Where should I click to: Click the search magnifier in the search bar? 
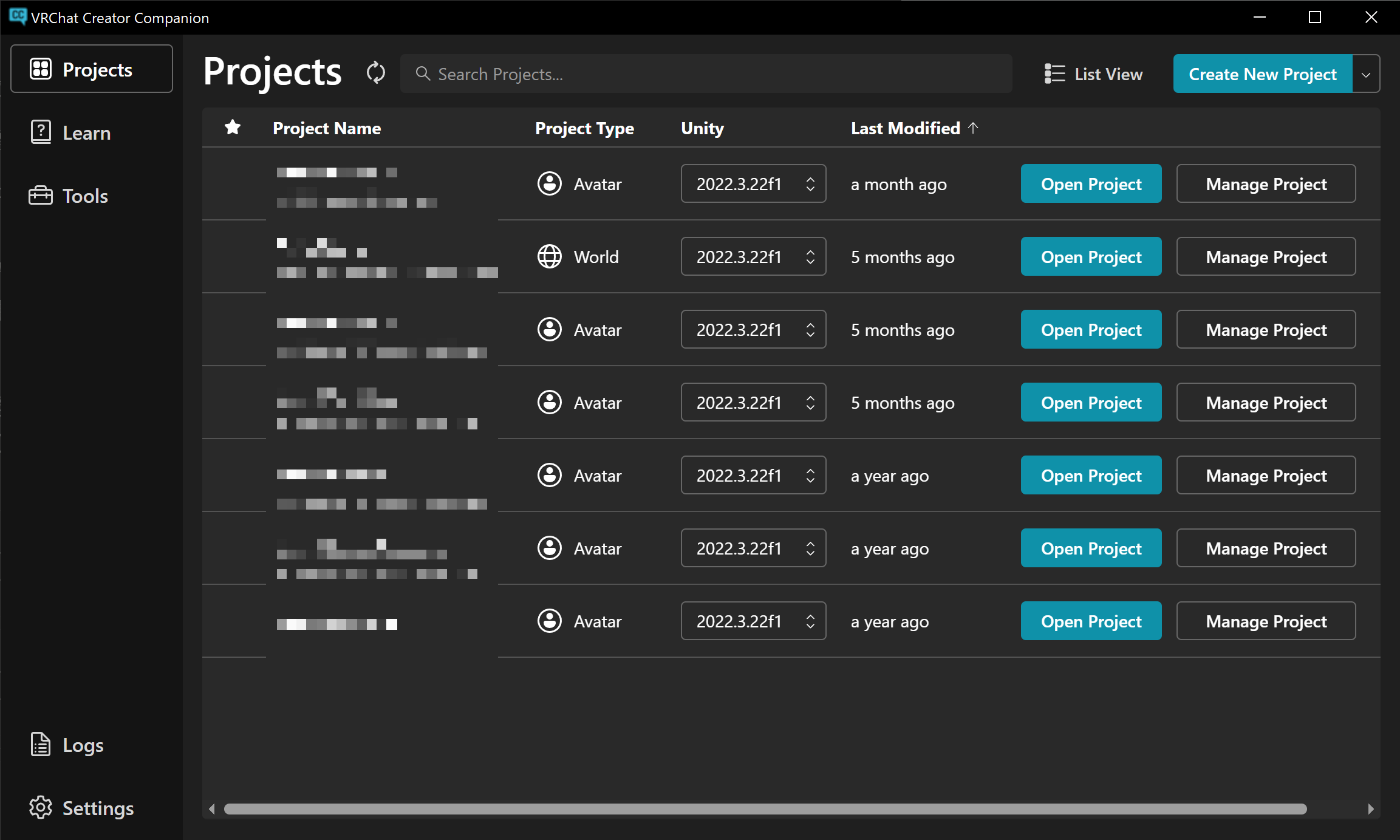(x=423, y=73)
